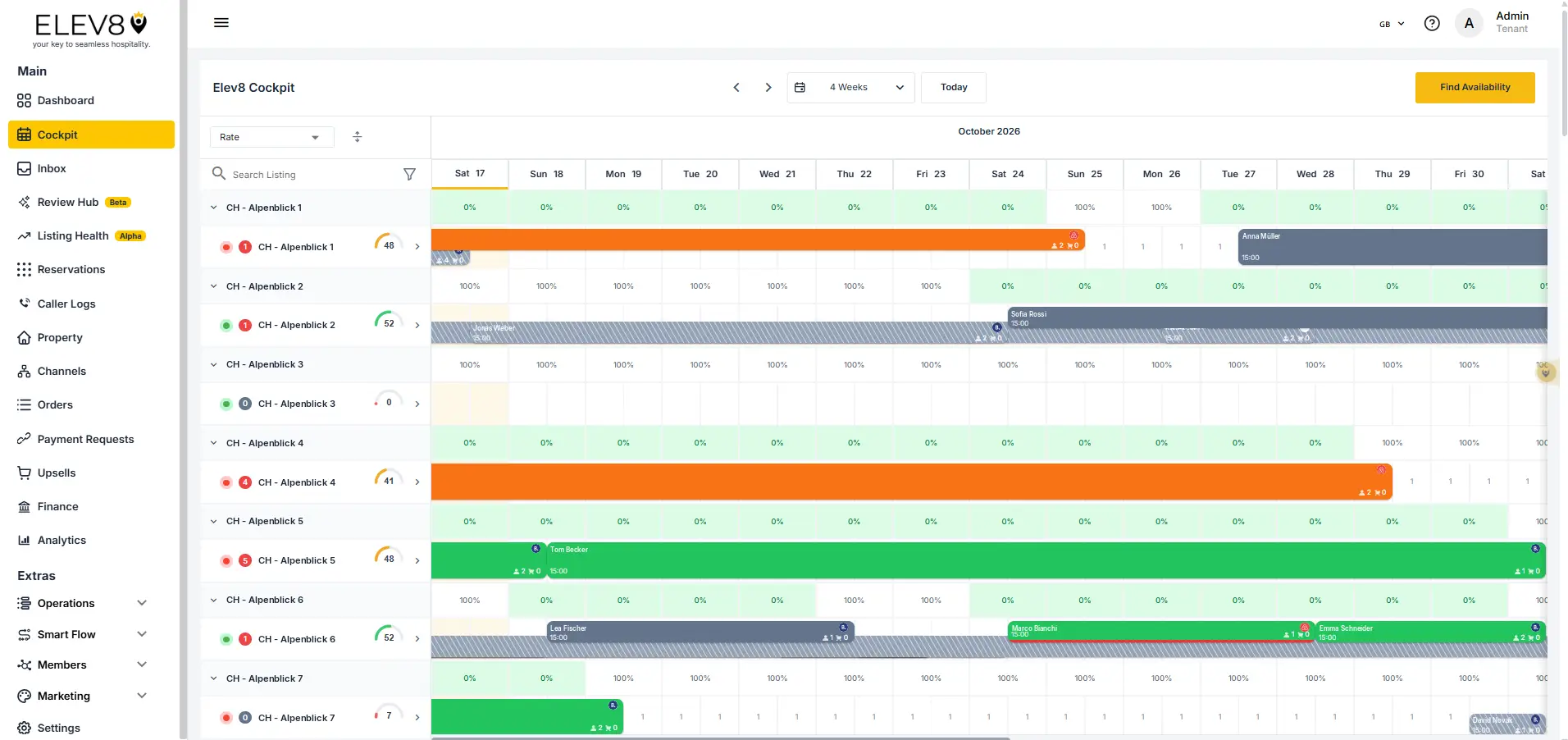Open CH - Alpenblick 5 listing arrow

pyautogui.click(x=417, y=560)
